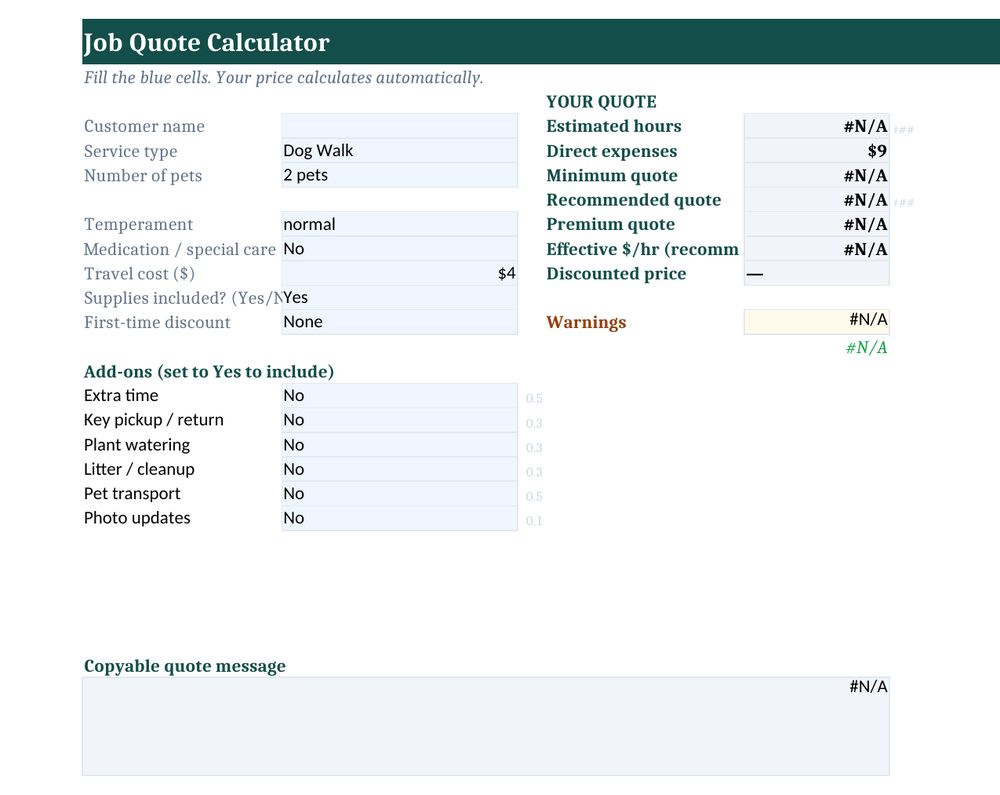
Task: Click the Service type label
Action: (x=130, y=151)
